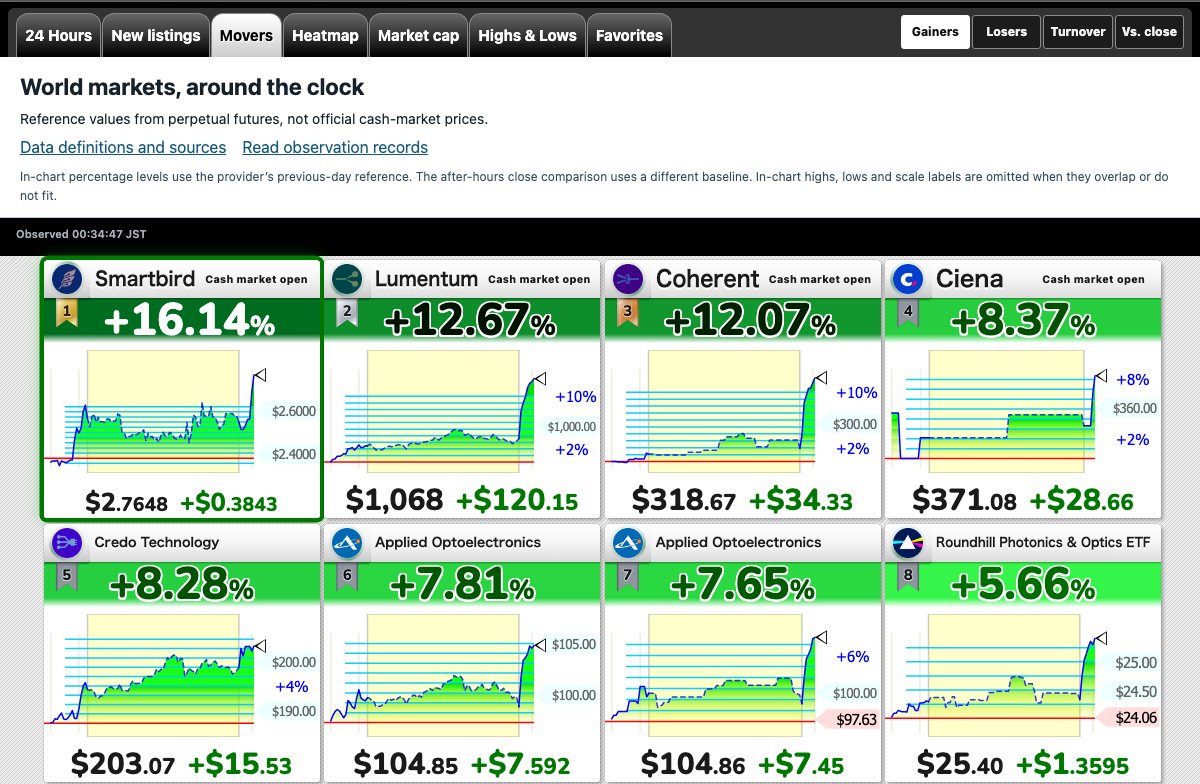Select the Gainers filter
Viewport: 1200px width, 784px height.
coord(935,32)
